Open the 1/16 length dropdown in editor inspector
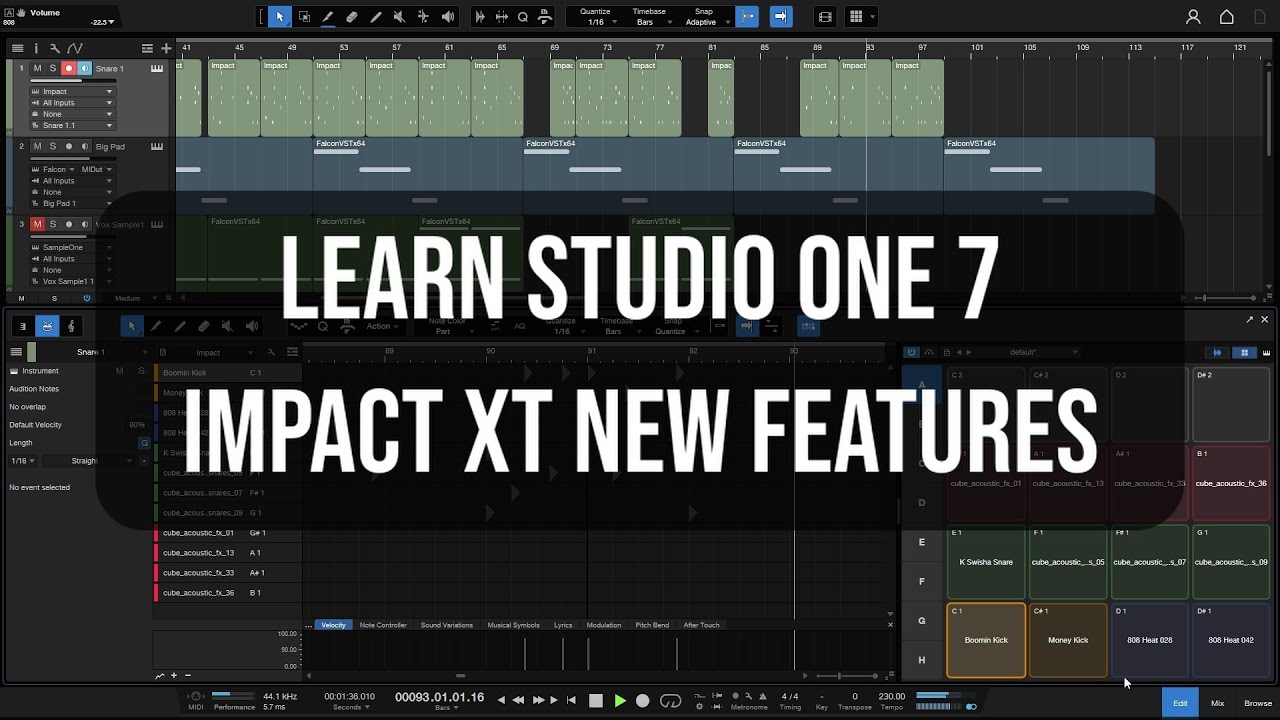Viewport: 1280px width, 720px height. (x=23, y=461)
